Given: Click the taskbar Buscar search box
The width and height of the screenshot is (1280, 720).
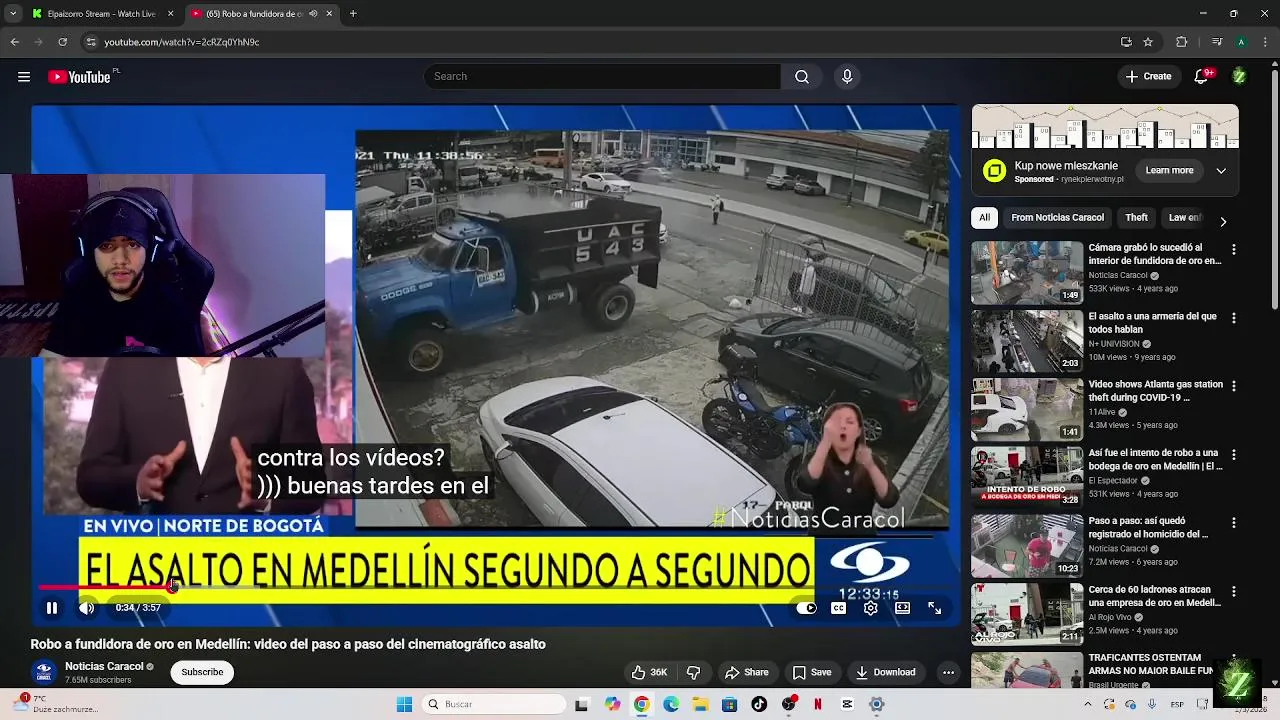Looking at the screenshot, I should pyautogui.click(x=494, y=704).
